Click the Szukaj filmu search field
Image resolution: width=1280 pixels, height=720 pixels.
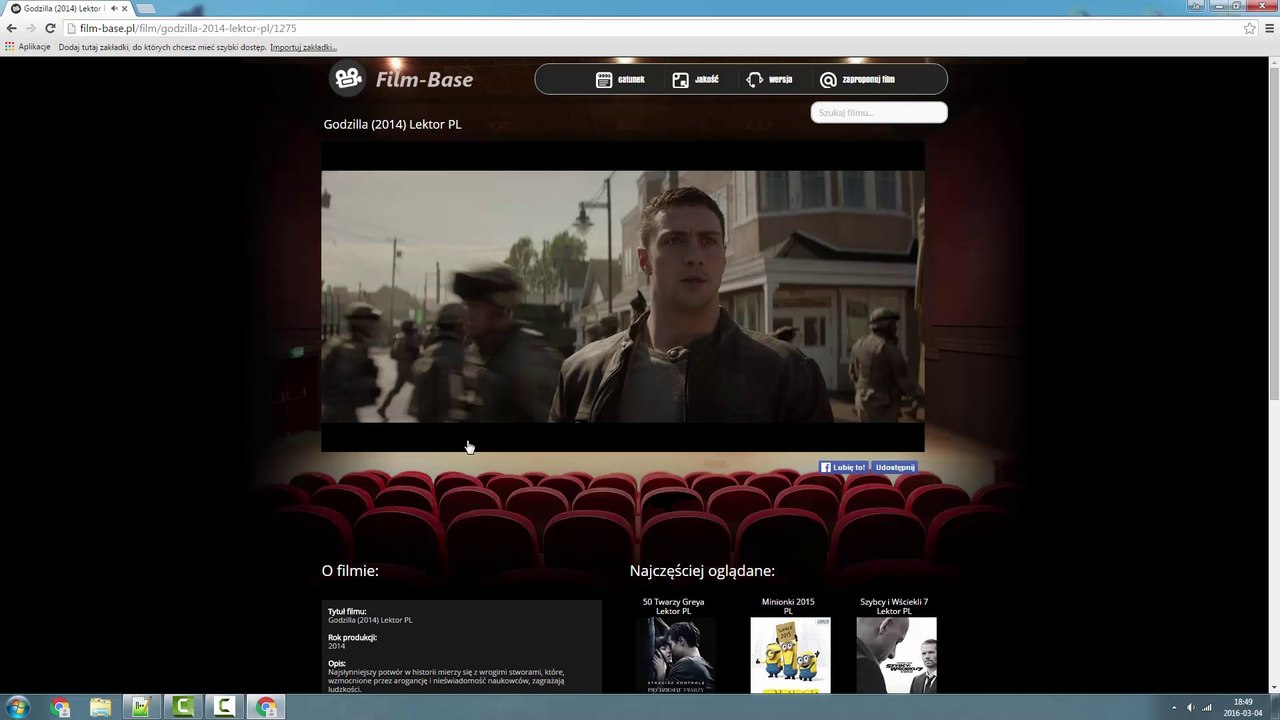(x=879, y=112)
